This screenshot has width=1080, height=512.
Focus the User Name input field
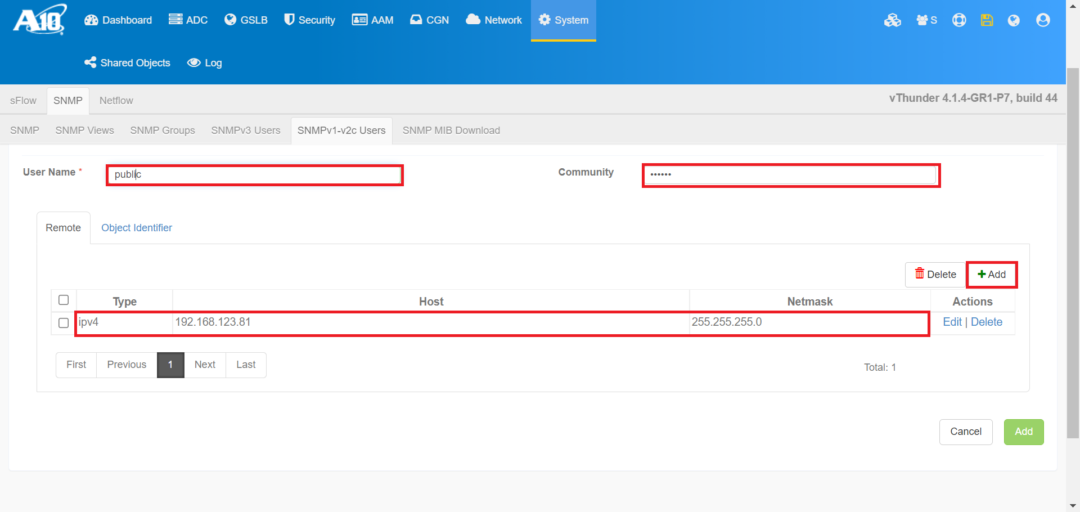click(254, 175)
